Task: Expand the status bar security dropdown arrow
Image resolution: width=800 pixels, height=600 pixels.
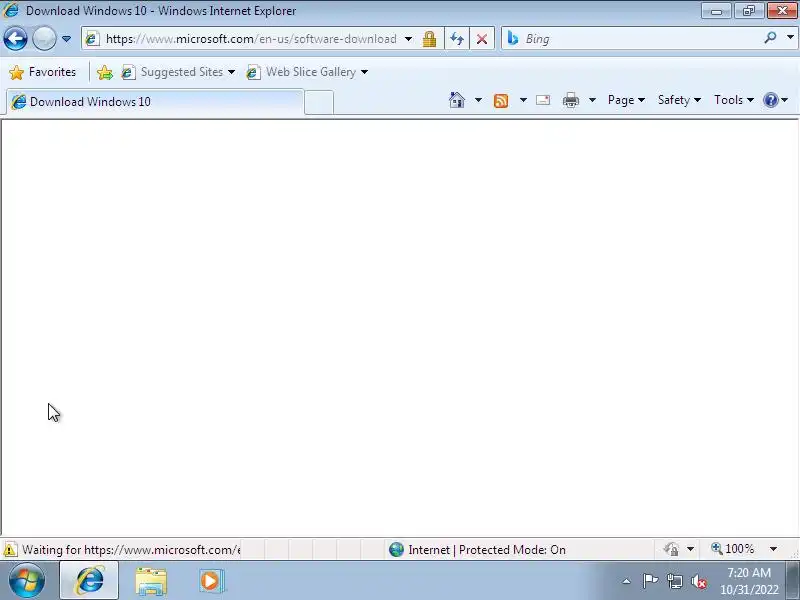Action: tap(690, 549)
